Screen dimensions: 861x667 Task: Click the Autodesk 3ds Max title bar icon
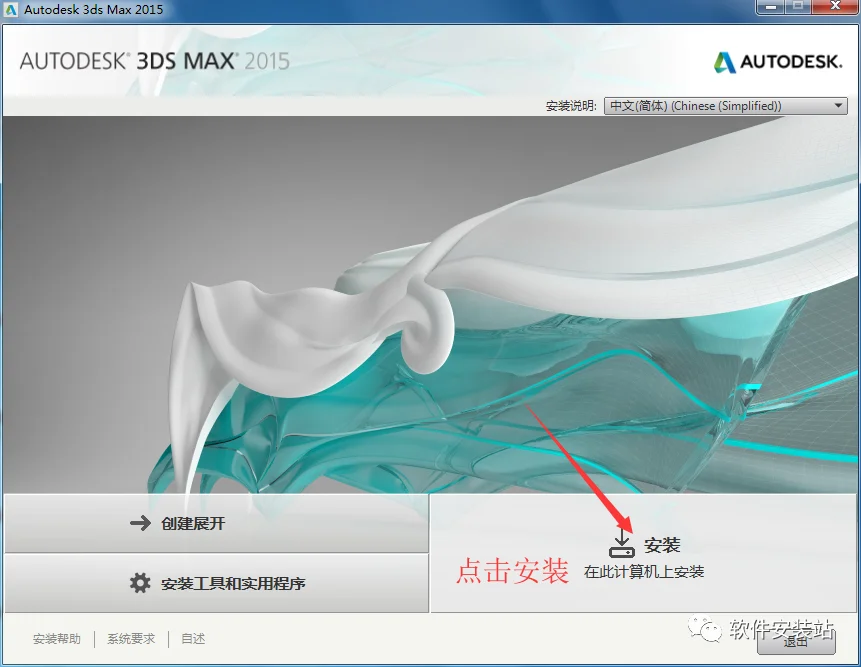point(10,9)
